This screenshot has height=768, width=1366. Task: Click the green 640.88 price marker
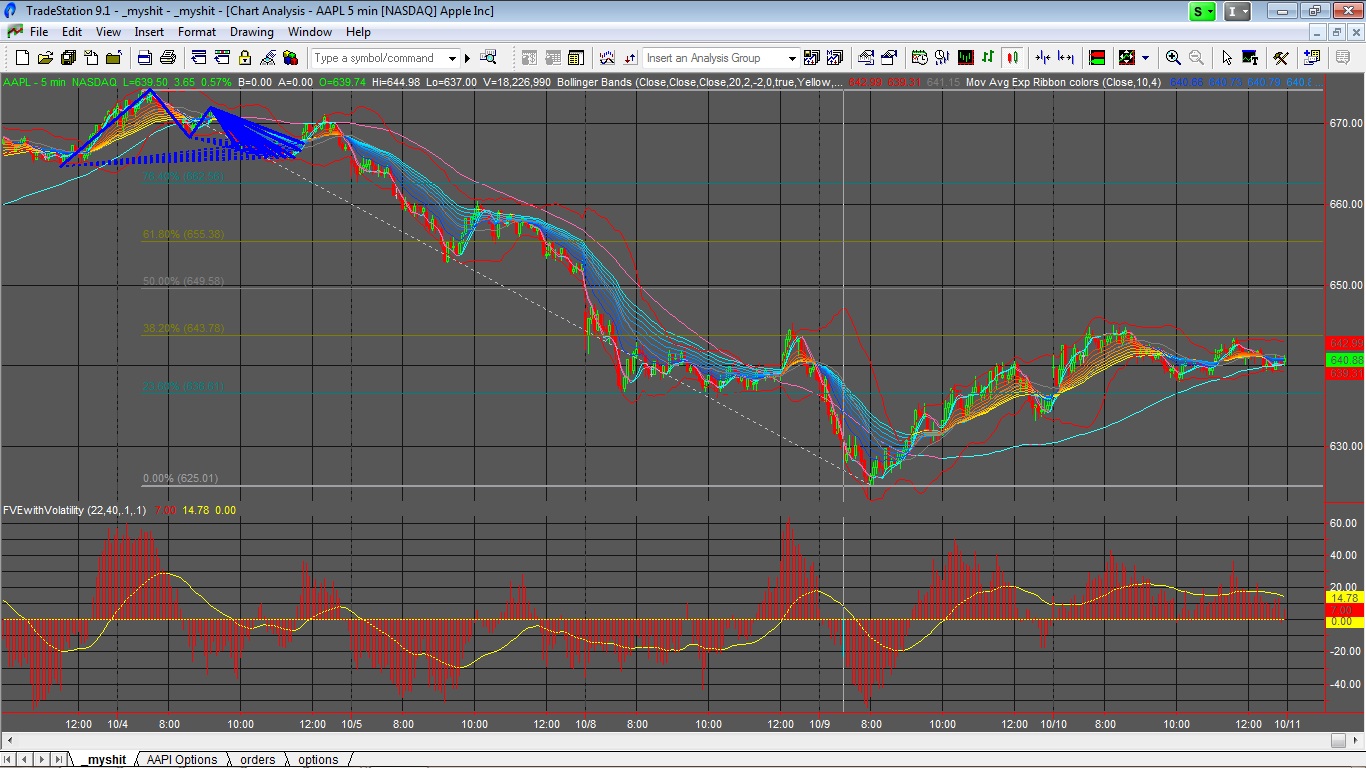pos(1345,359)
